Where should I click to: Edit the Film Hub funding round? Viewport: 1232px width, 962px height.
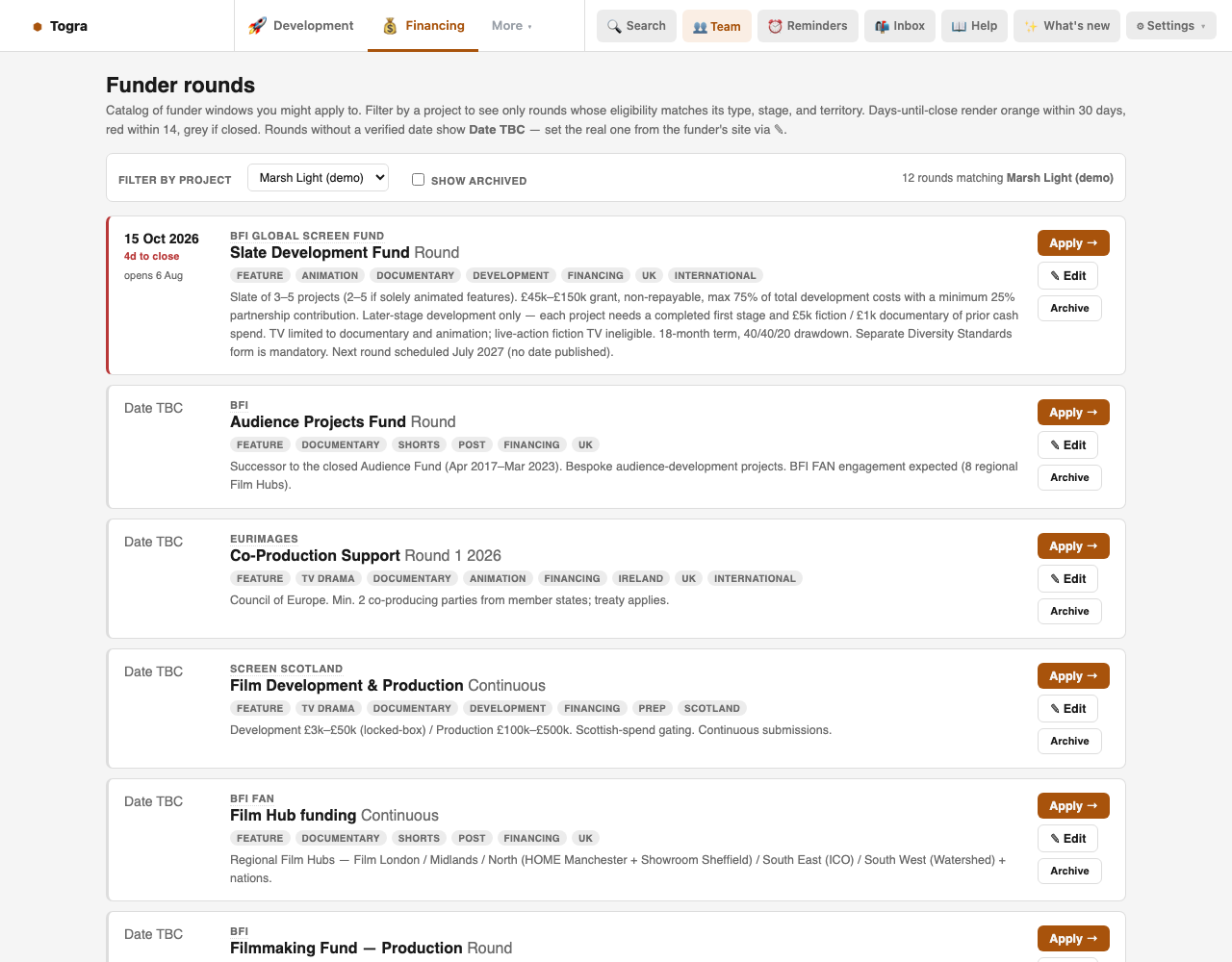pyautogui.click(x=1068, y=839)
